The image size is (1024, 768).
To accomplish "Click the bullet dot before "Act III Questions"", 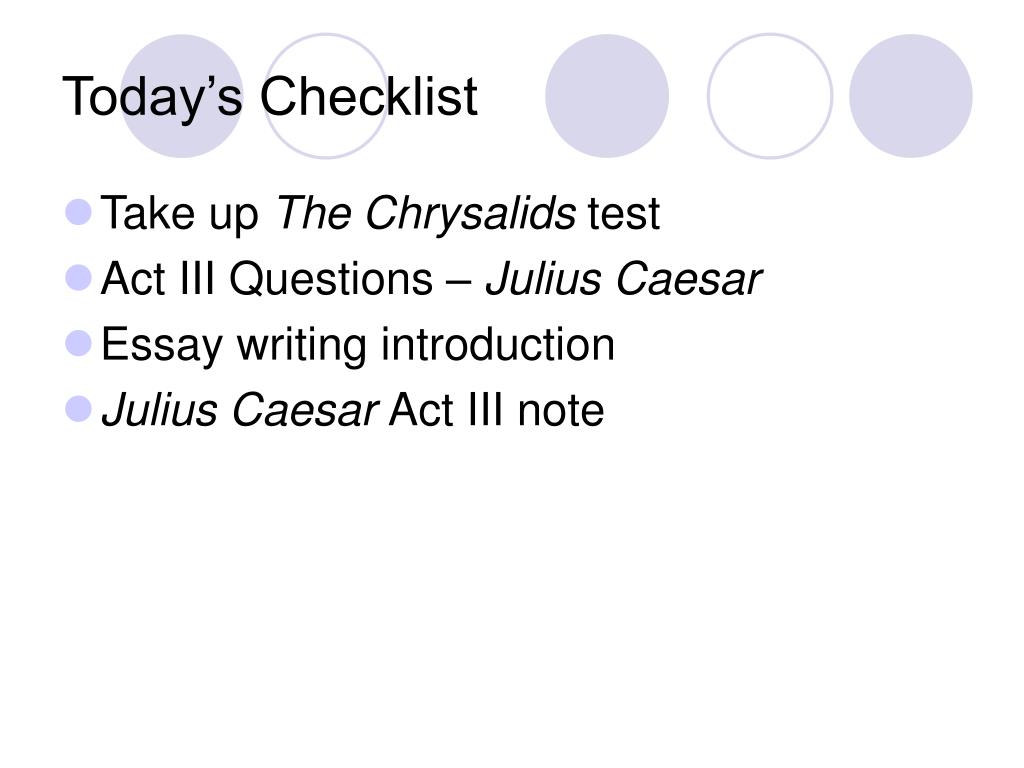I will click(79, 278).
